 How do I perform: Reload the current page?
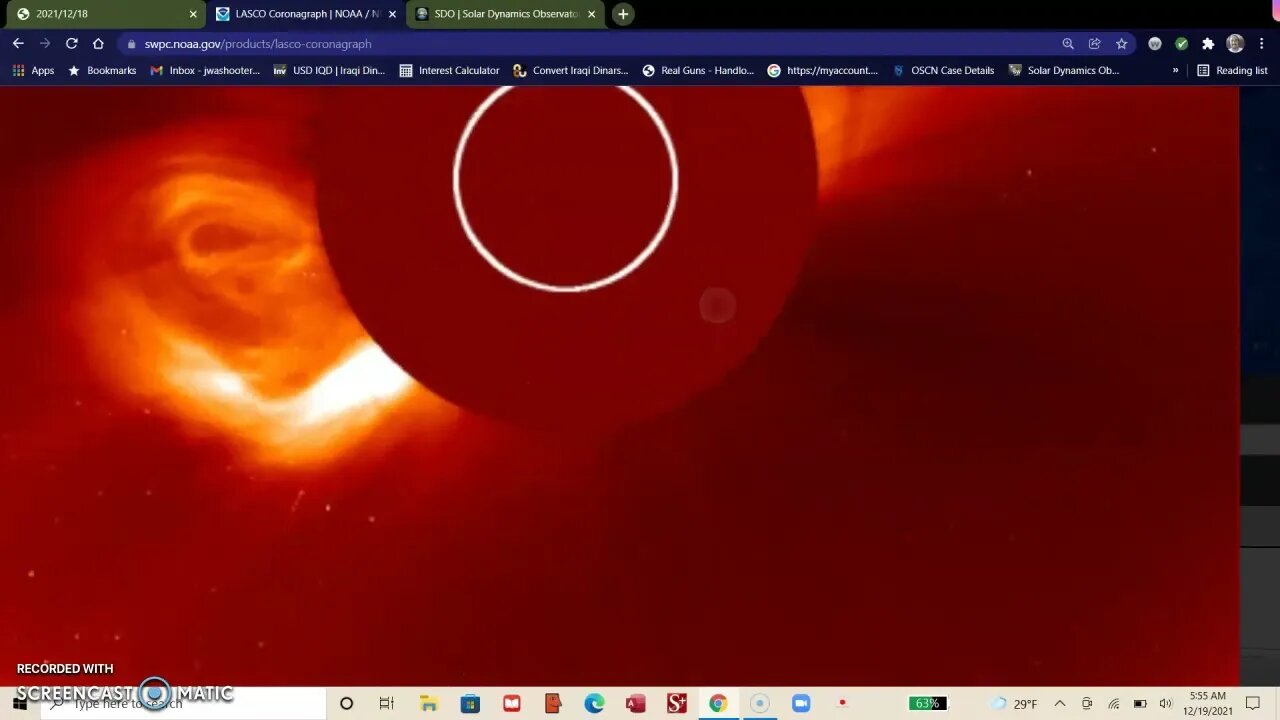tap(72, 43)
